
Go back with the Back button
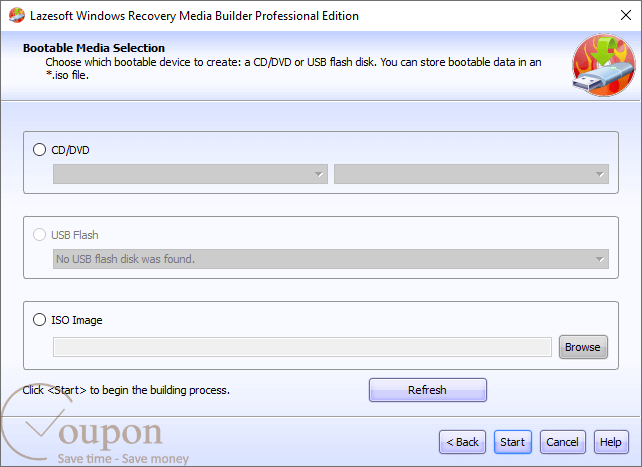462,442
